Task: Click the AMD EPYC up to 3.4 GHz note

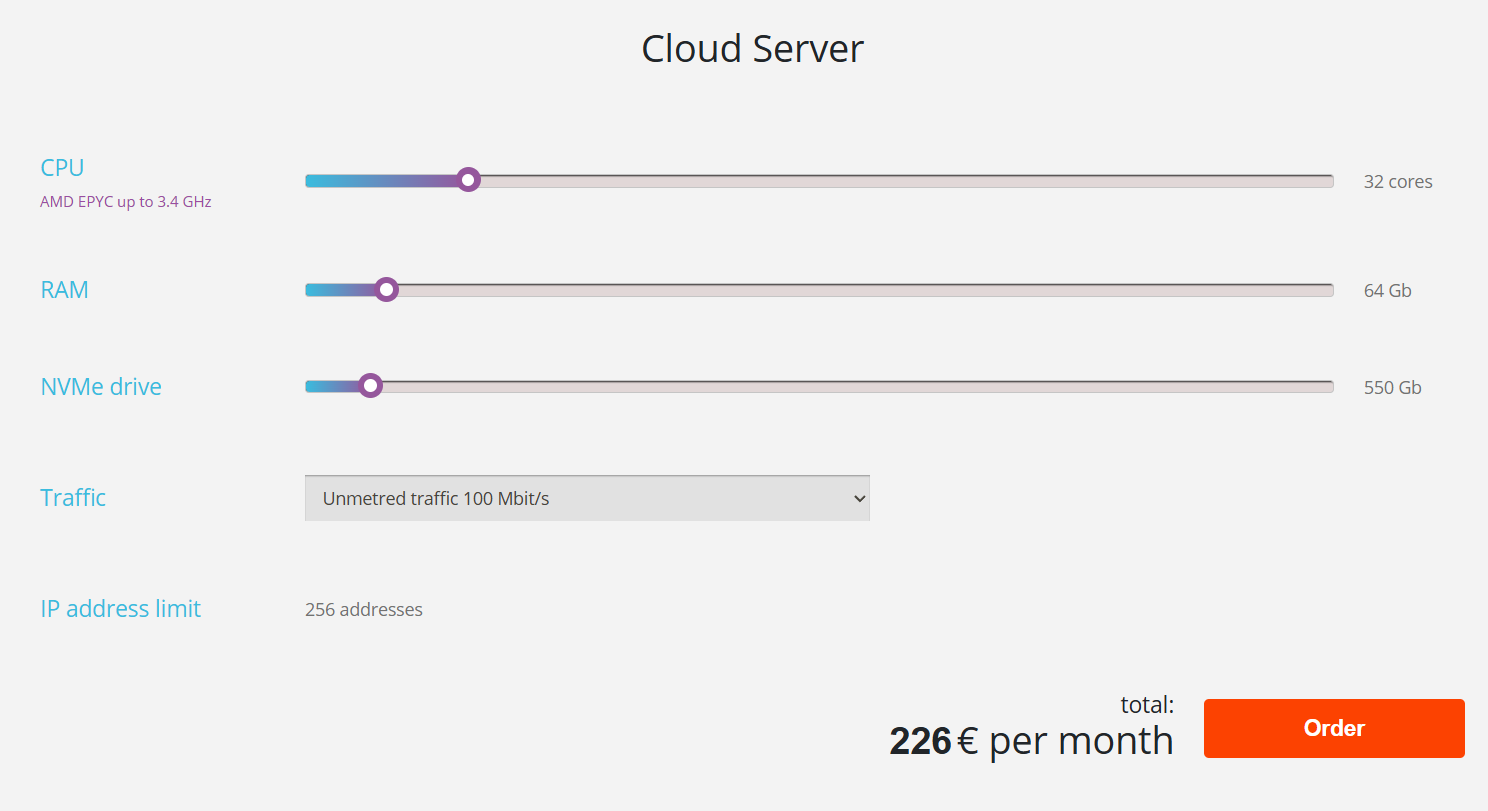Action: (x=125, y=202)
